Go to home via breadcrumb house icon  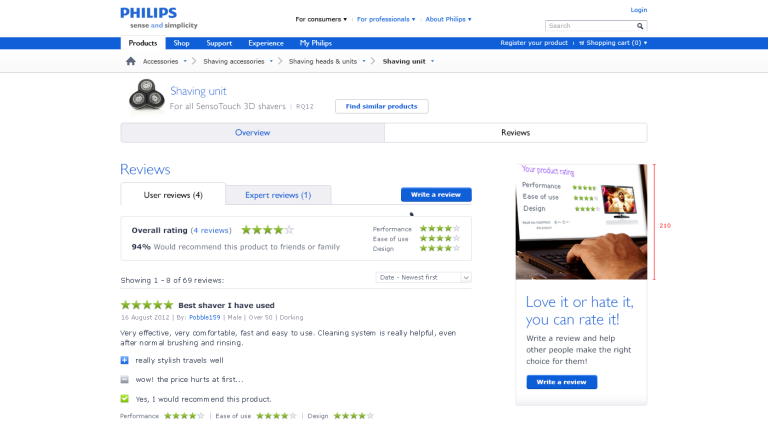131,61
